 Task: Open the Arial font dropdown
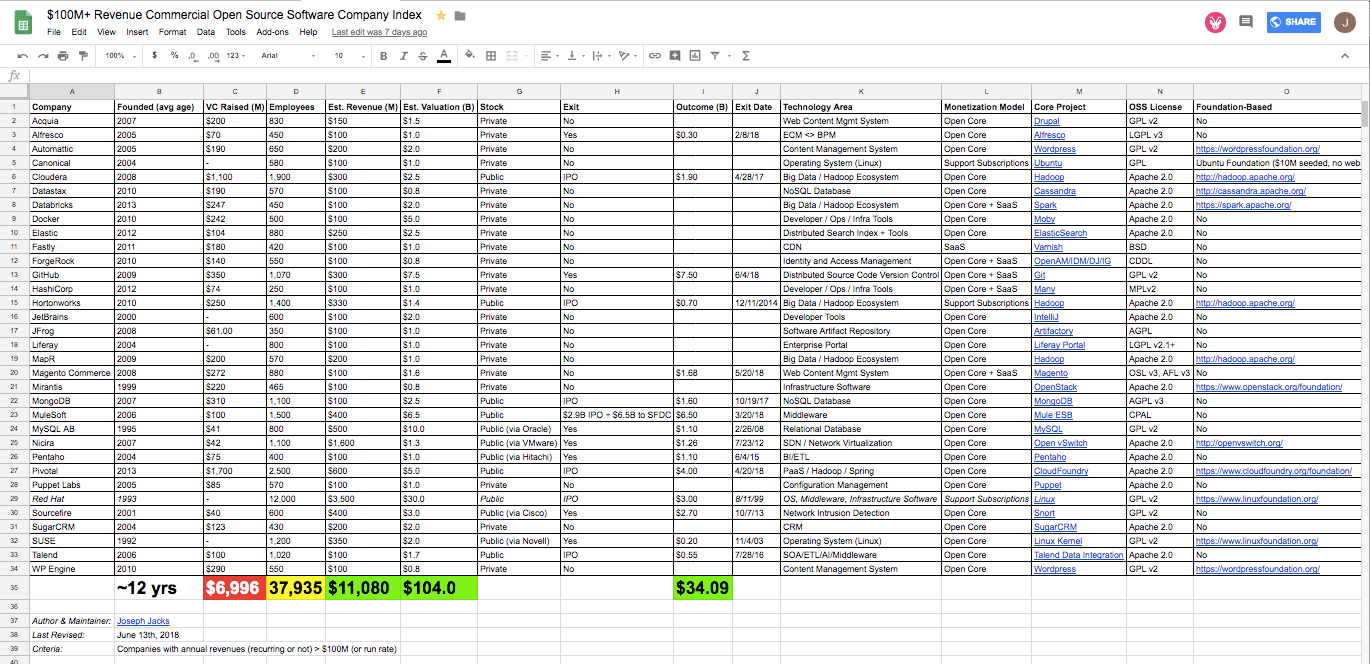click(x=288, y=56)
